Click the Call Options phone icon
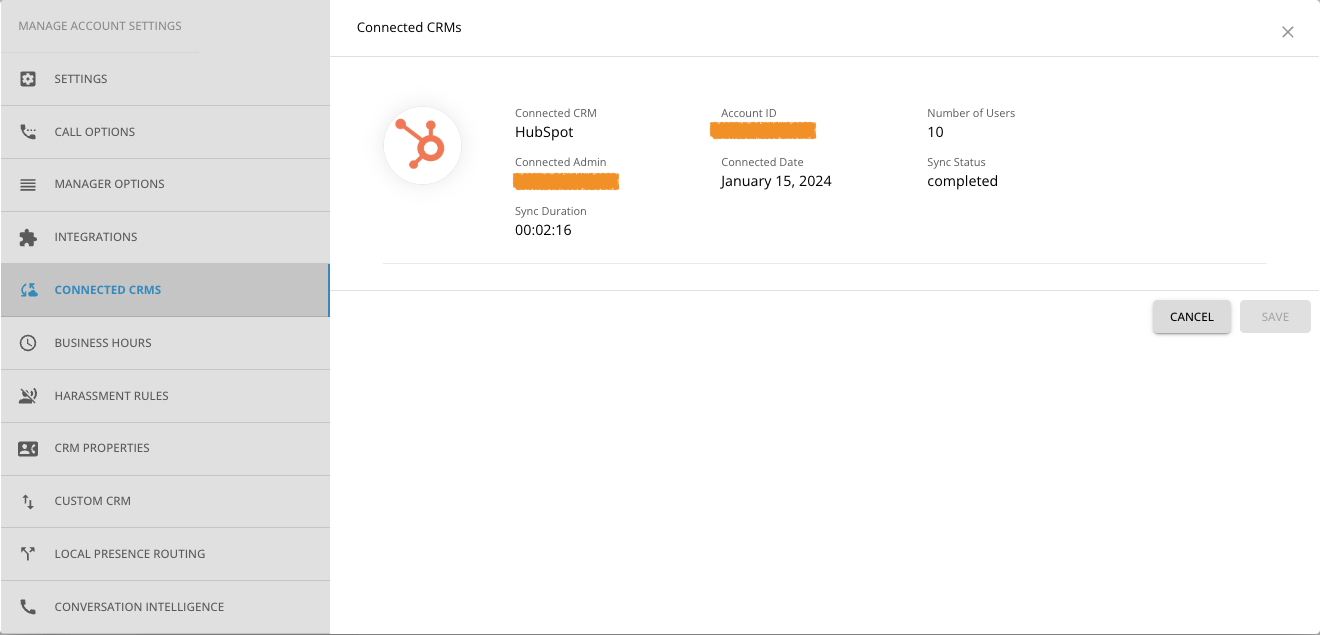Viewport: 1320px width, 635px height. point(28,132)
